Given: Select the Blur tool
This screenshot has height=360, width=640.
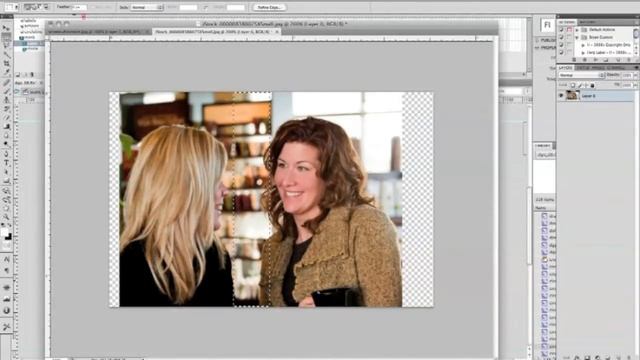Looking at the screenshot, I should (x=6, y=136).
